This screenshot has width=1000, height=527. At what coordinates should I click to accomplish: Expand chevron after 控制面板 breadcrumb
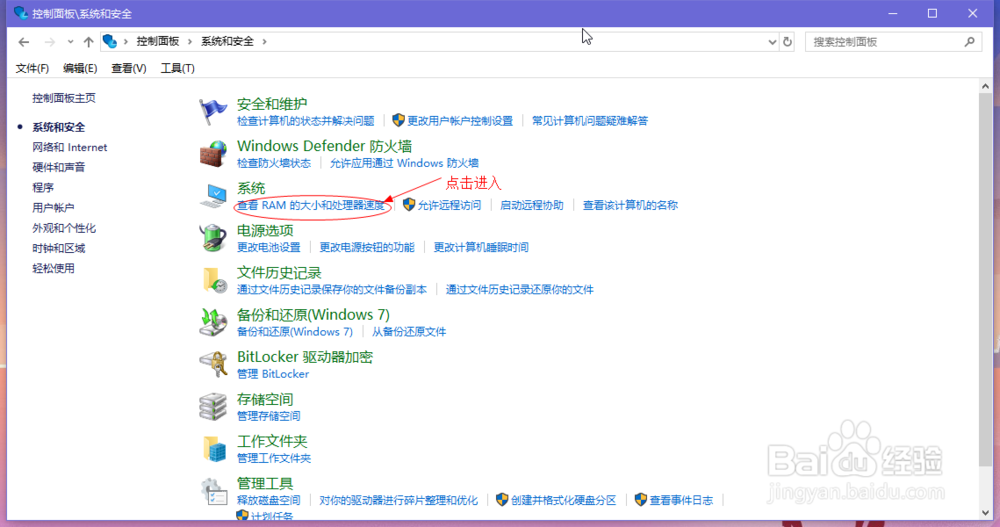(x=190, y=41)
